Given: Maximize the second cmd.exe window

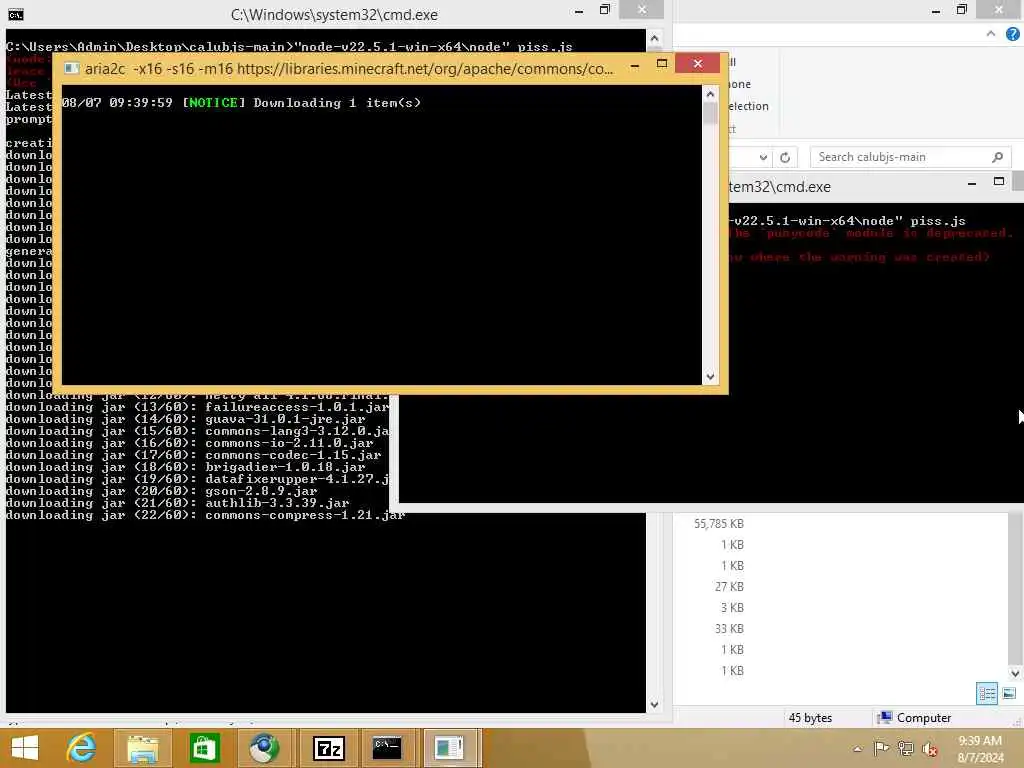Looking at the screenshot, I should click(999, 182).
